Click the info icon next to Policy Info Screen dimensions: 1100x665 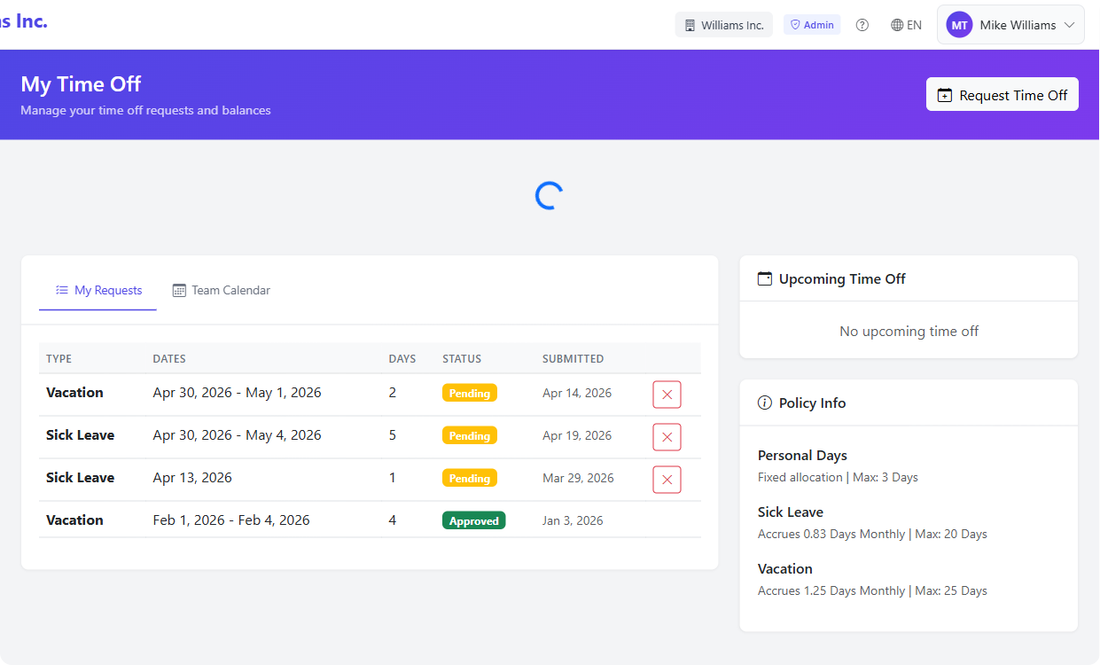[764, 402]
